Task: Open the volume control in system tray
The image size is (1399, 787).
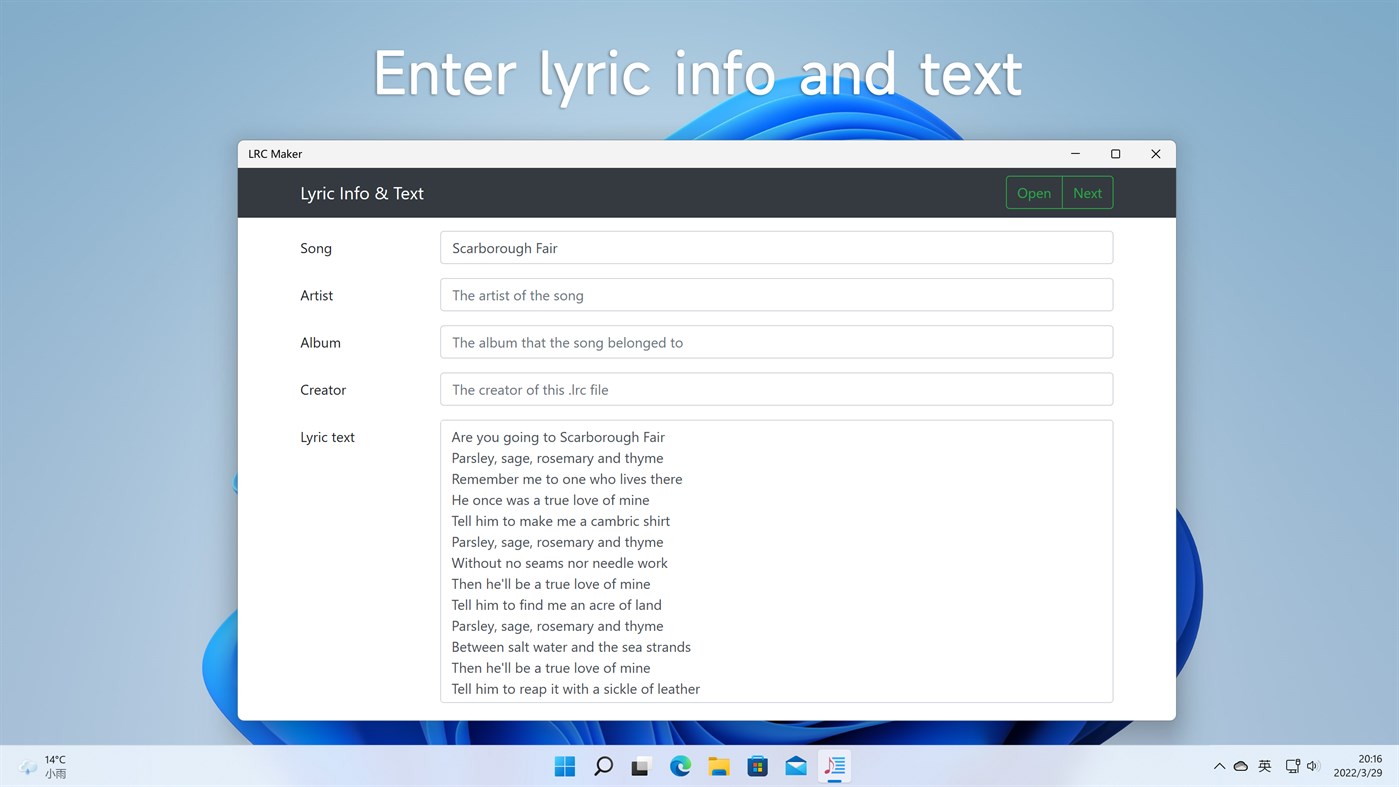Action: 1312,765
